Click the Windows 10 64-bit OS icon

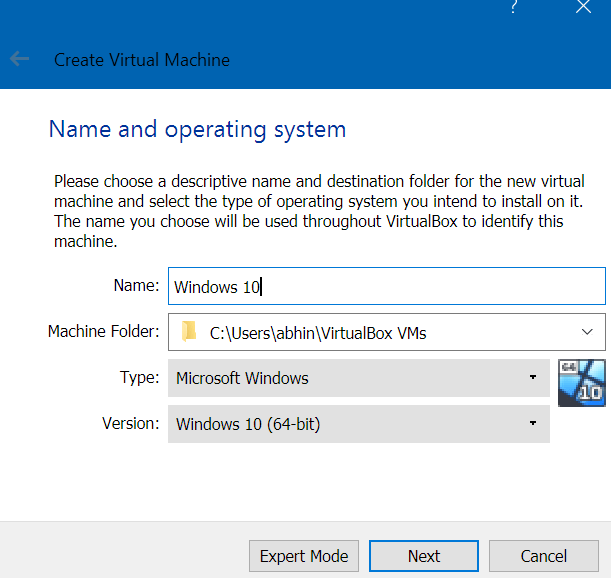coord(581,383)
